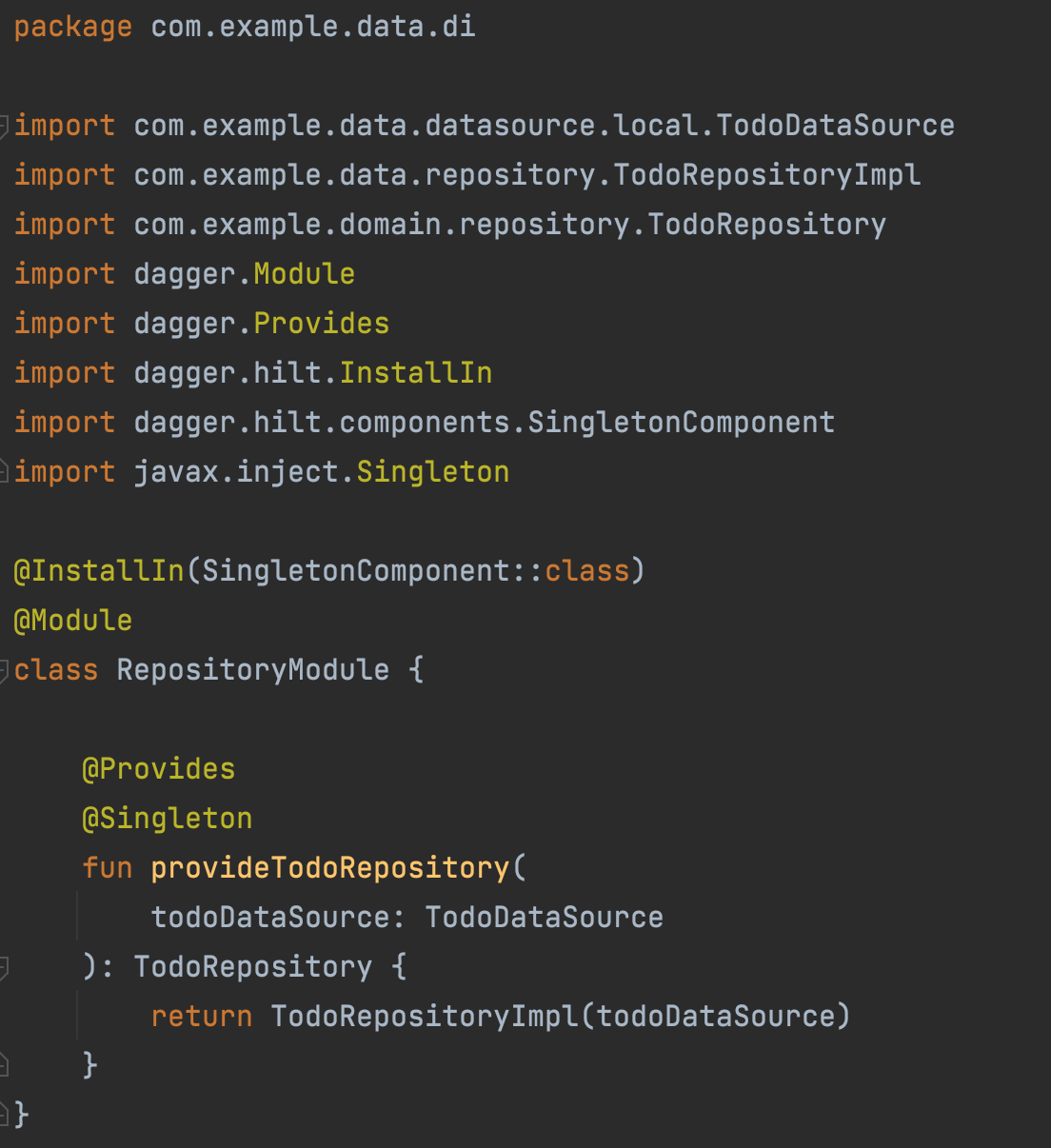Image resolution: width=1051 pixels, height=1148 pixels.
Task: Place cursor on package com.example.data.di
Action: 245,27
